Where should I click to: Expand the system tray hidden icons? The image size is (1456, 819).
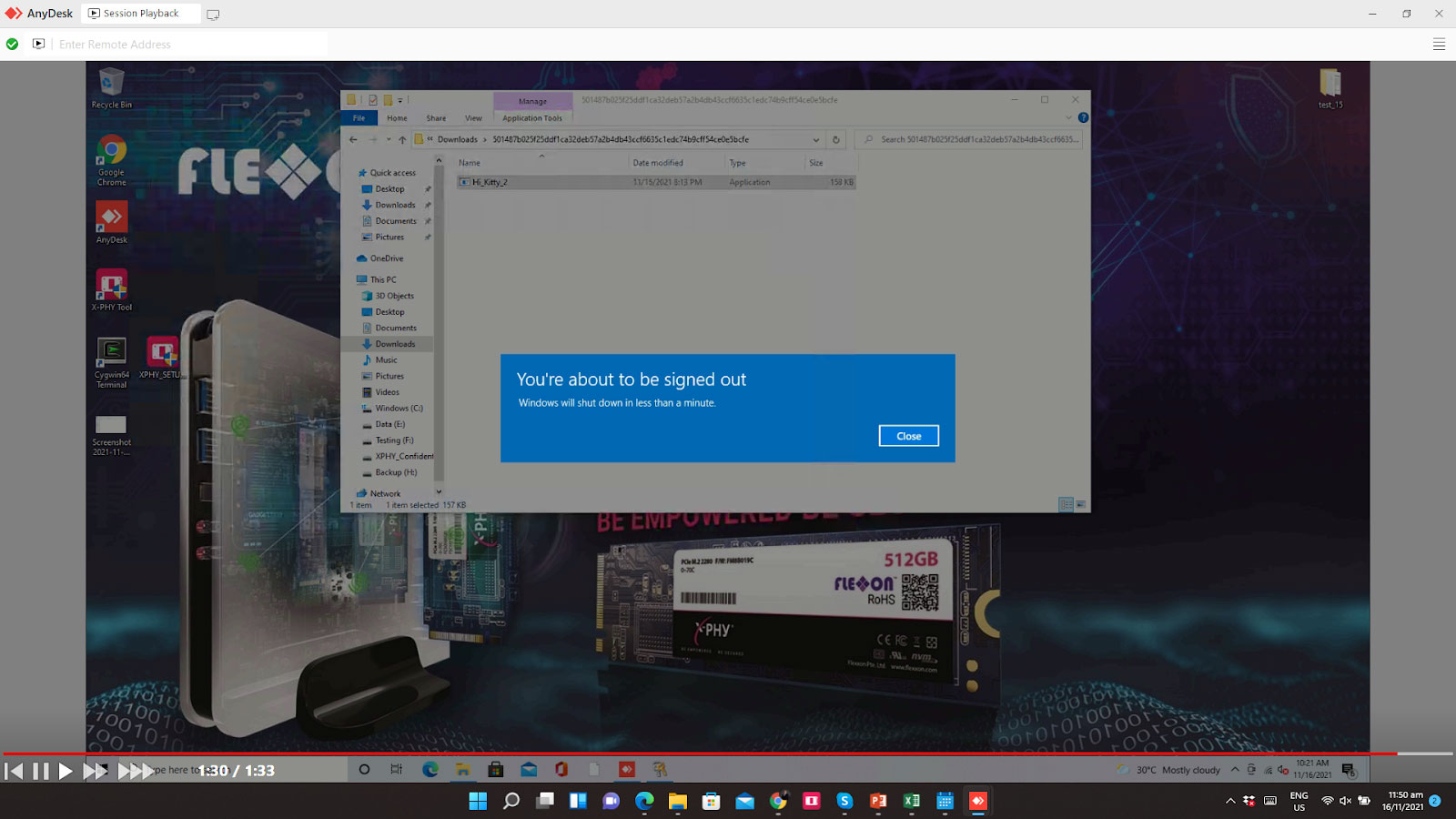pos(1230,801)
